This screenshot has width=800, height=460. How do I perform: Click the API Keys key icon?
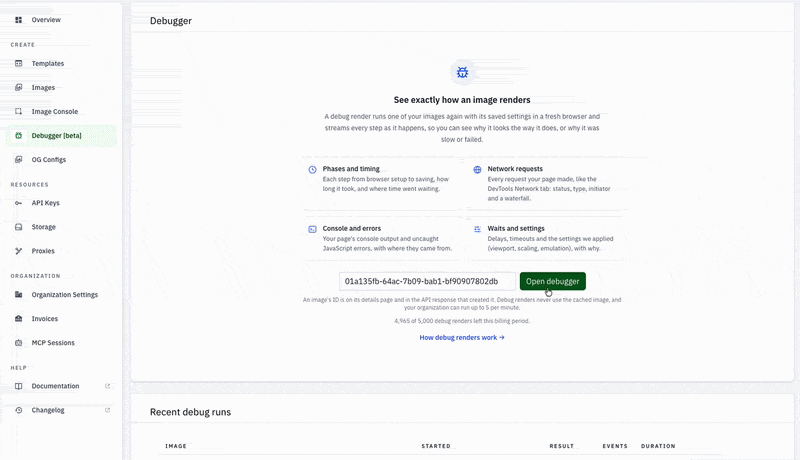coord(18,203)
